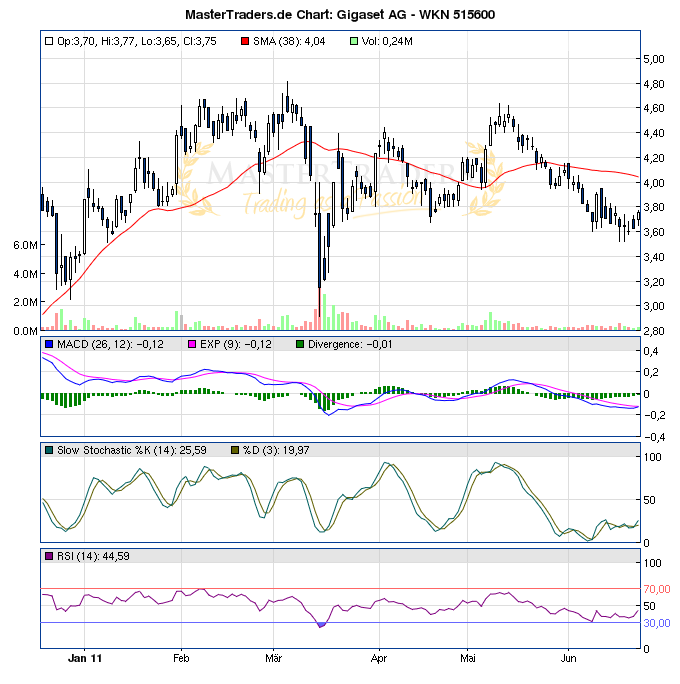Viewport: 680px width, 684px height.
Task: Click the 3,60 price axis value
Action: (x=654, y=232)
